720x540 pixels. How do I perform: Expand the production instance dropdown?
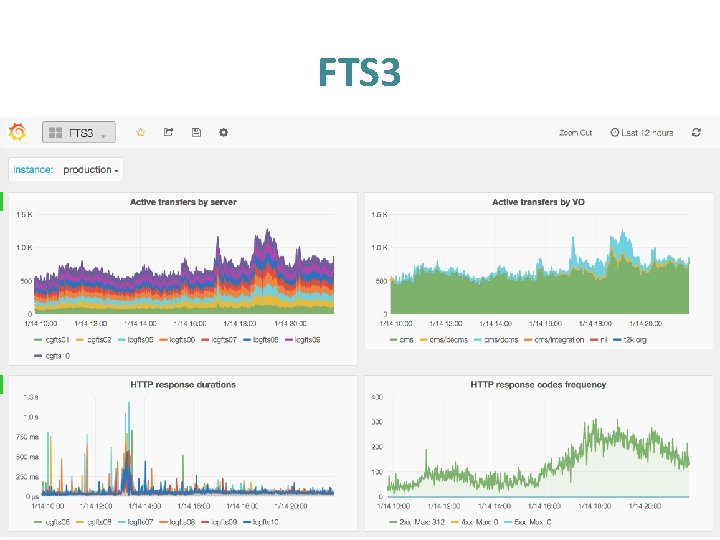pos(91,170)
